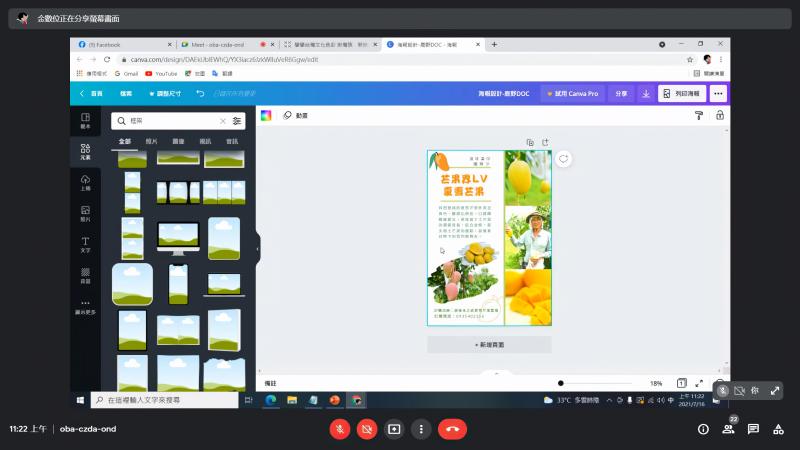
Task: Choose the laptop frame thumbnail
Action: pos(224,285)
